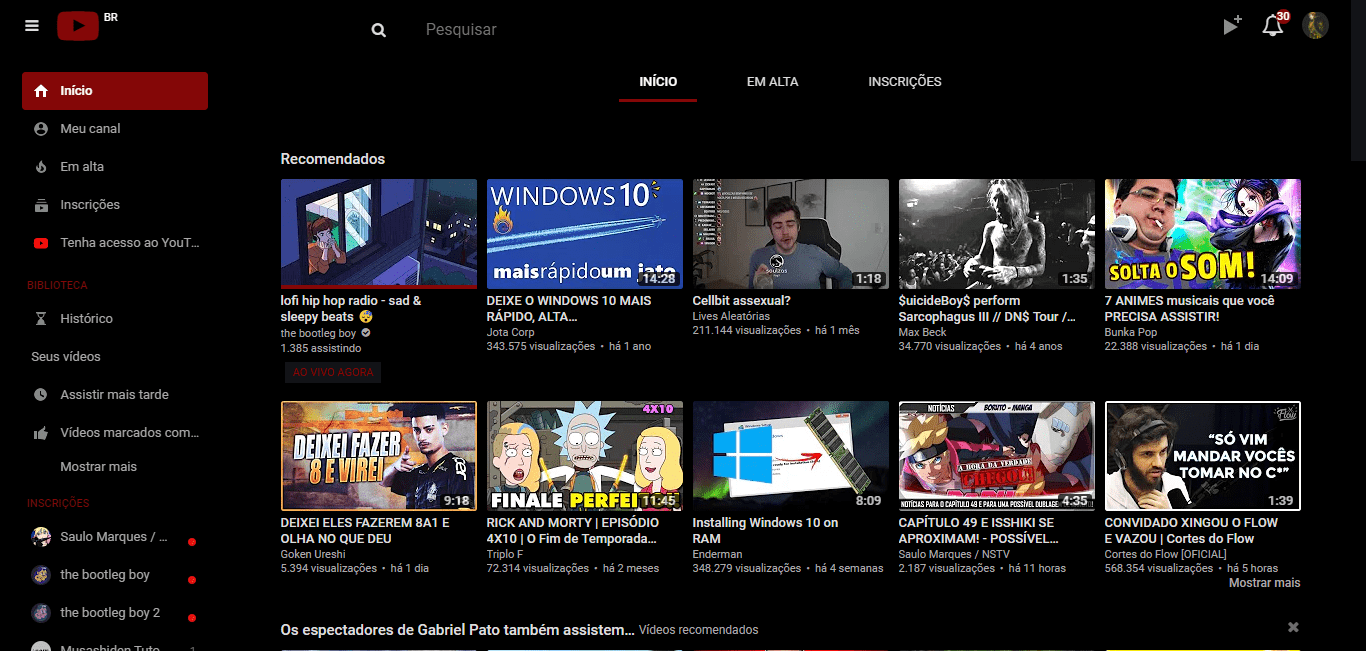Click the AO VIVO AGORA badge

[333, 373]
